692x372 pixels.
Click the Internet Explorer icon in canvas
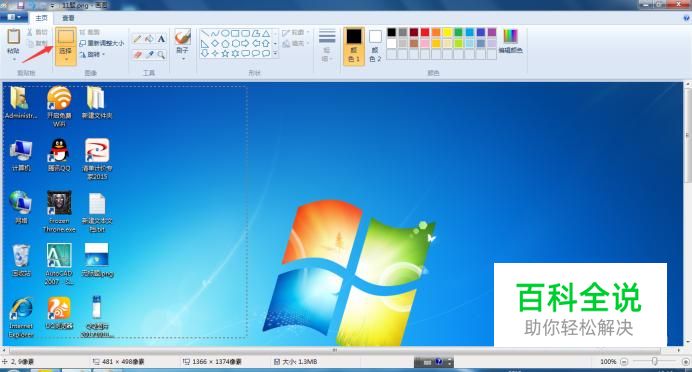pos(21,308)
